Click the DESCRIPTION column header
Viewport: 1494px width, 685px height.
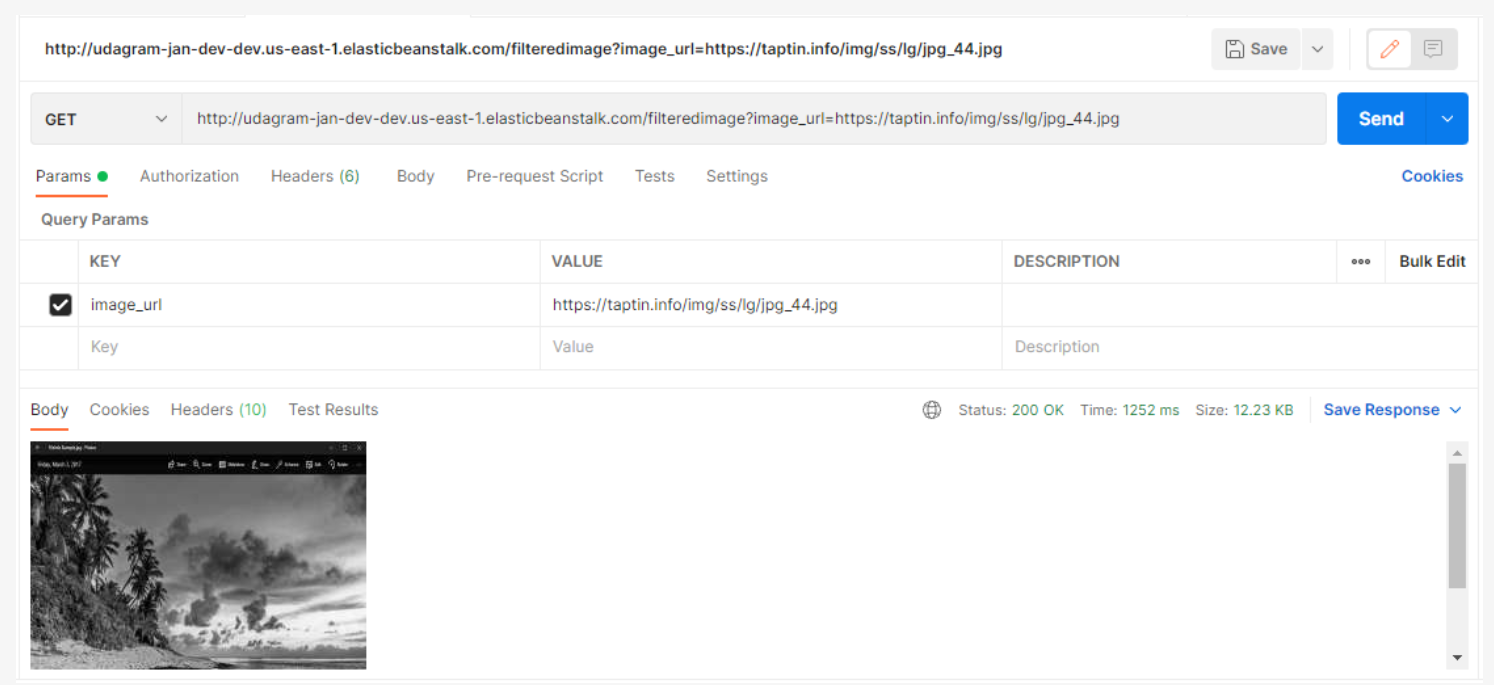[1066, 261]
